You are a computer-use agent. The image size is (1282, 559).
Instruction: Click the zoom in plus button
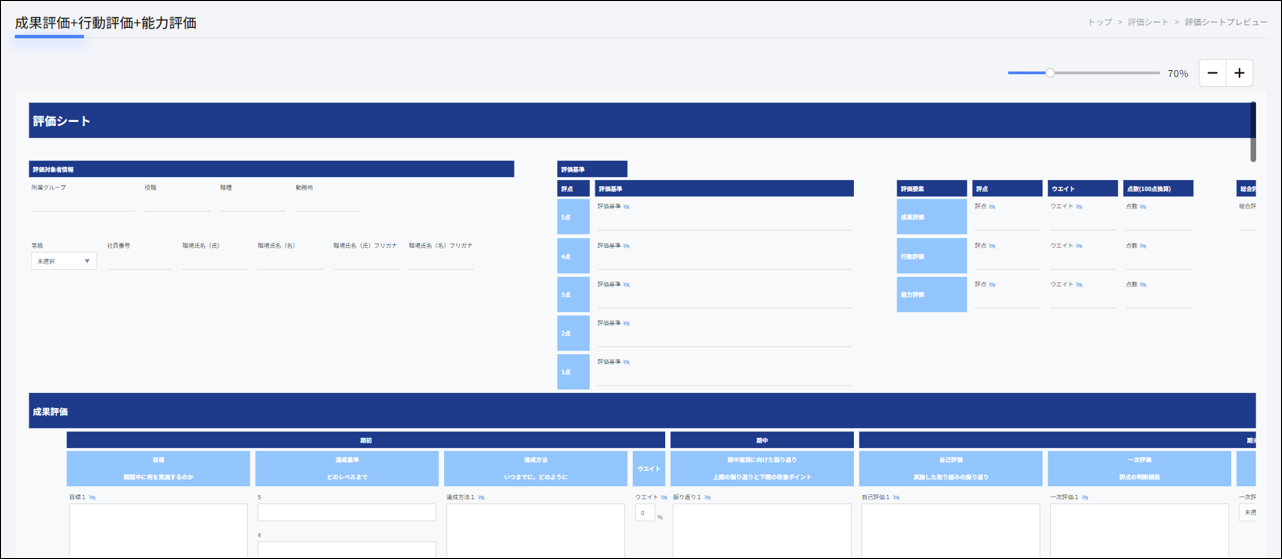coord(1239,73)
